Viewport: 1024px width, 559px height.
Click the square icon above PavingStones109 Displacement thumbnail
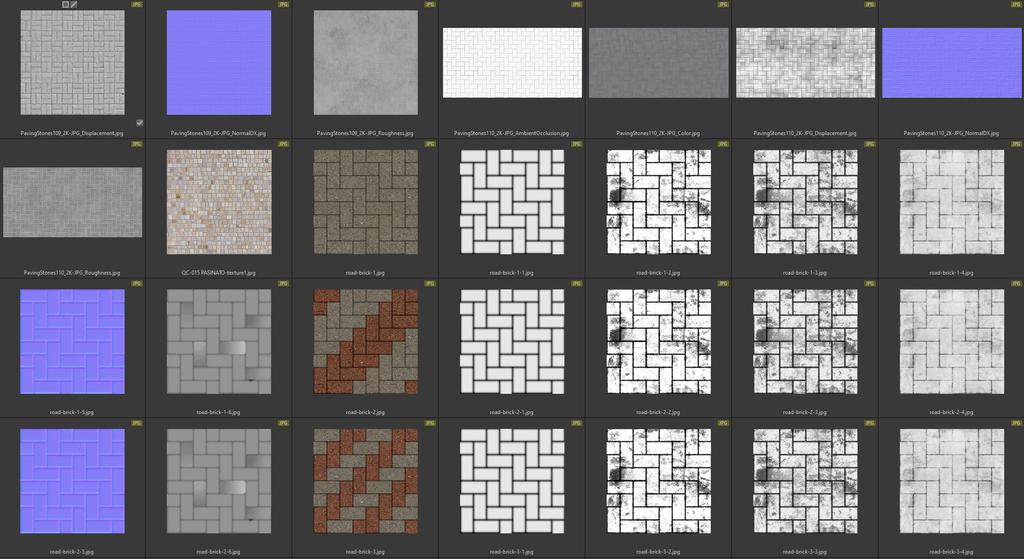pyautogui.click(x=66, y=5)
